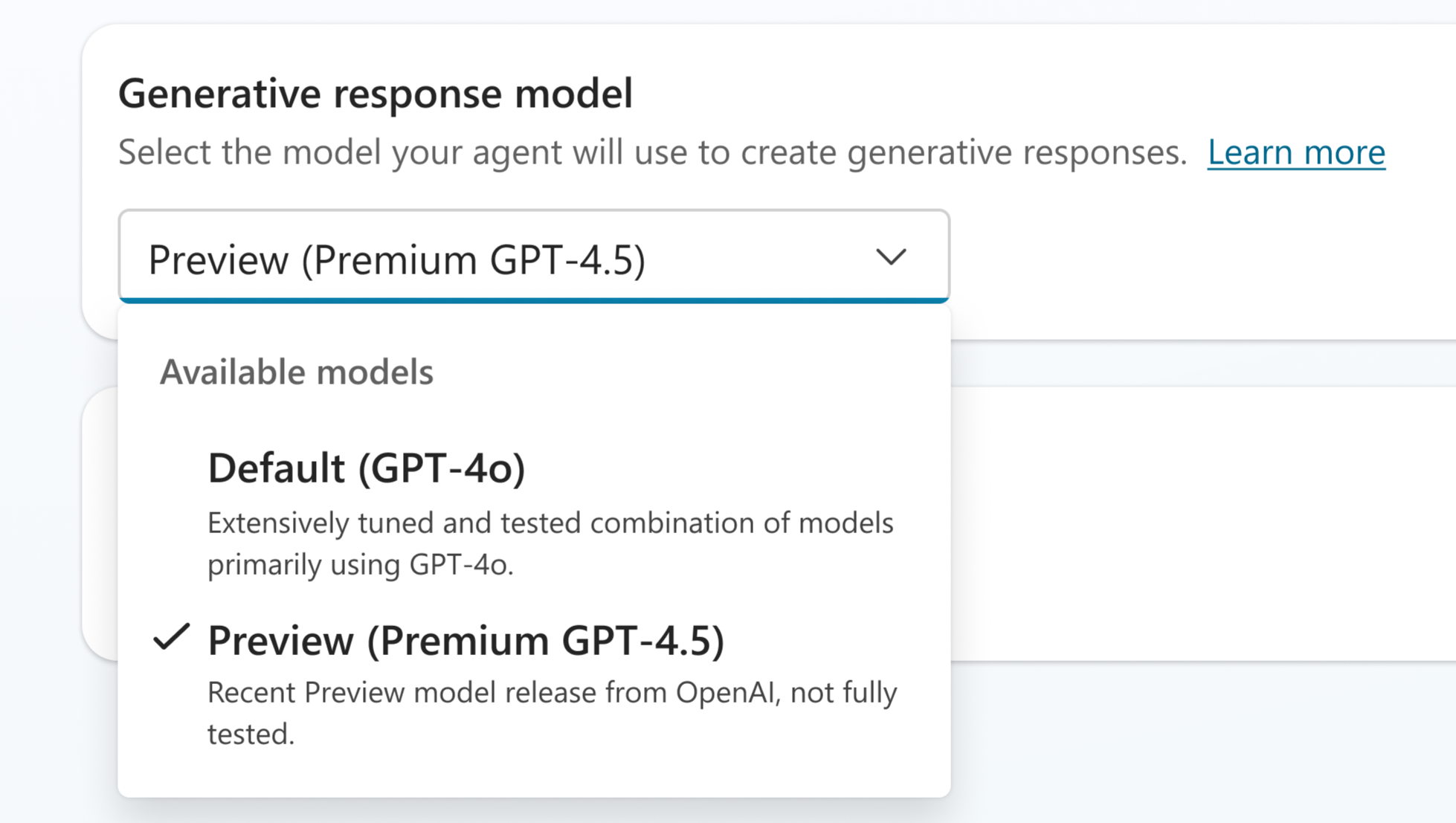Screen dimensions: 1456x823
Task: Click the blank space left of Default (GPT-4o)
Action: 171,468
